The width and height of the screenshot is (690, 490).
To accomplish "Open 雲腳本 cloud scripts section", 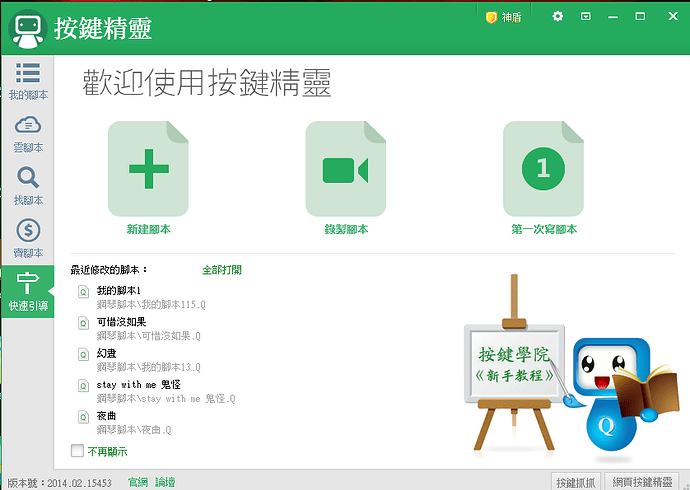I will point(28,134).
